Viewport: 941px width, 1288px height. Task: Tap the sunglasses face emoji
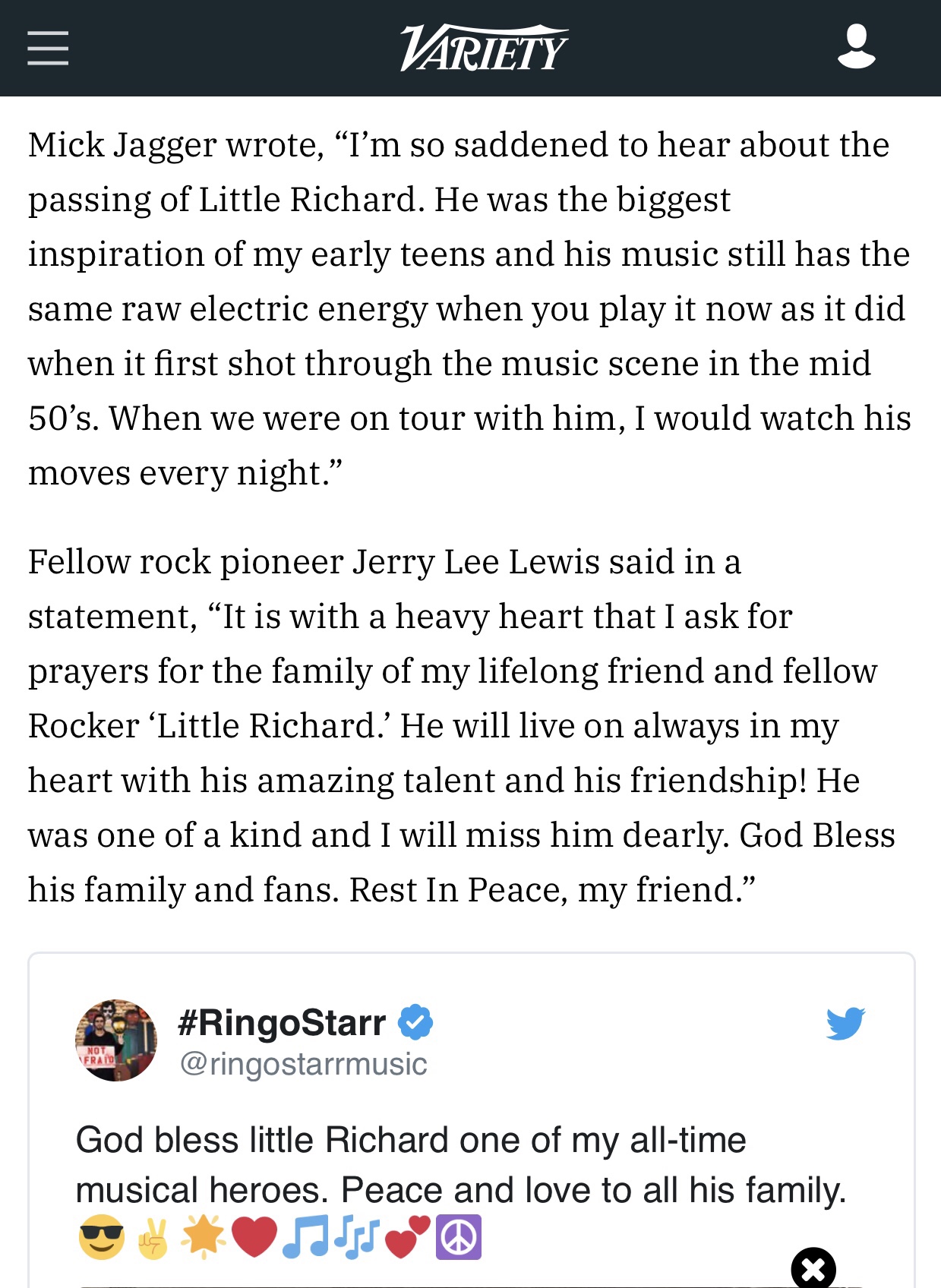coord(102,1237)
